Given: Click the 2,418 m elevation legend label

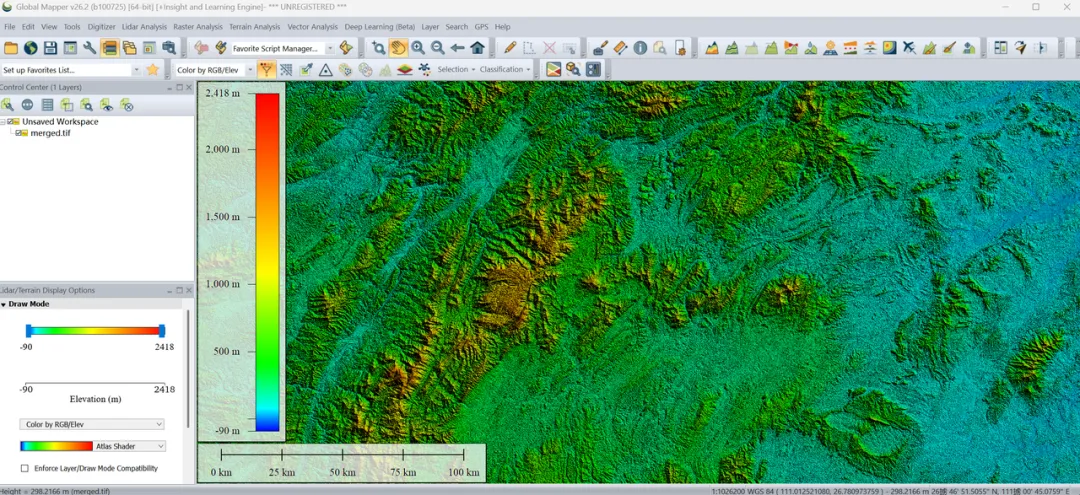Looking at the screenshot, I should point(222,93).
